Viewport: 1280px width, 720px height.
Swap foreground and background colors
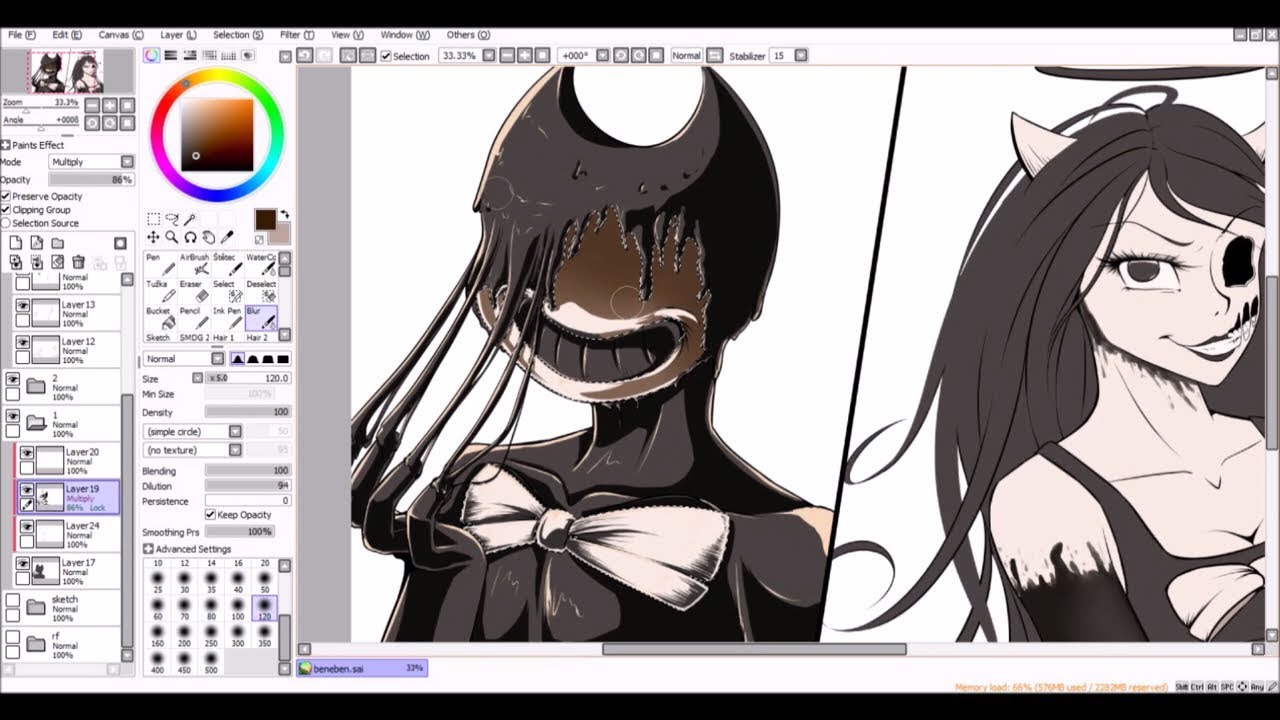click(285, 214)
